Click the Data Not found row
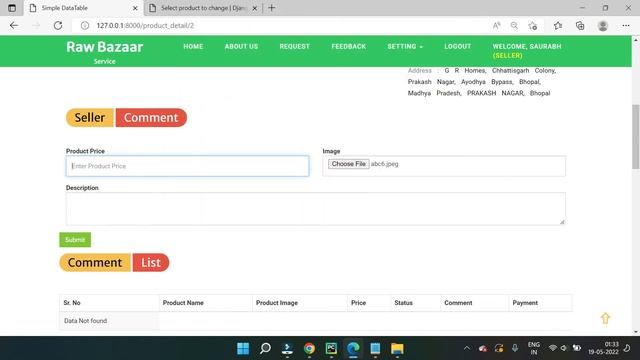Image resolution: width=640 pixels, height=360 pixels. coord(316,321)
